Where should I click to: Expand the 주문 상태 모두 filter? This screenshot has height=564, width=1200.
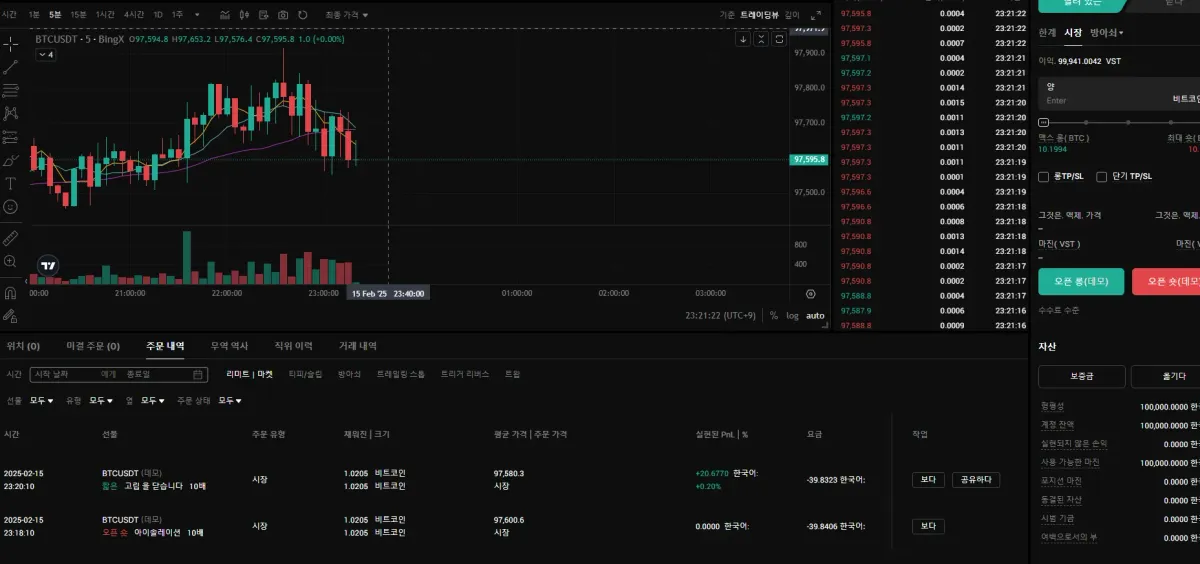point(230,400)
